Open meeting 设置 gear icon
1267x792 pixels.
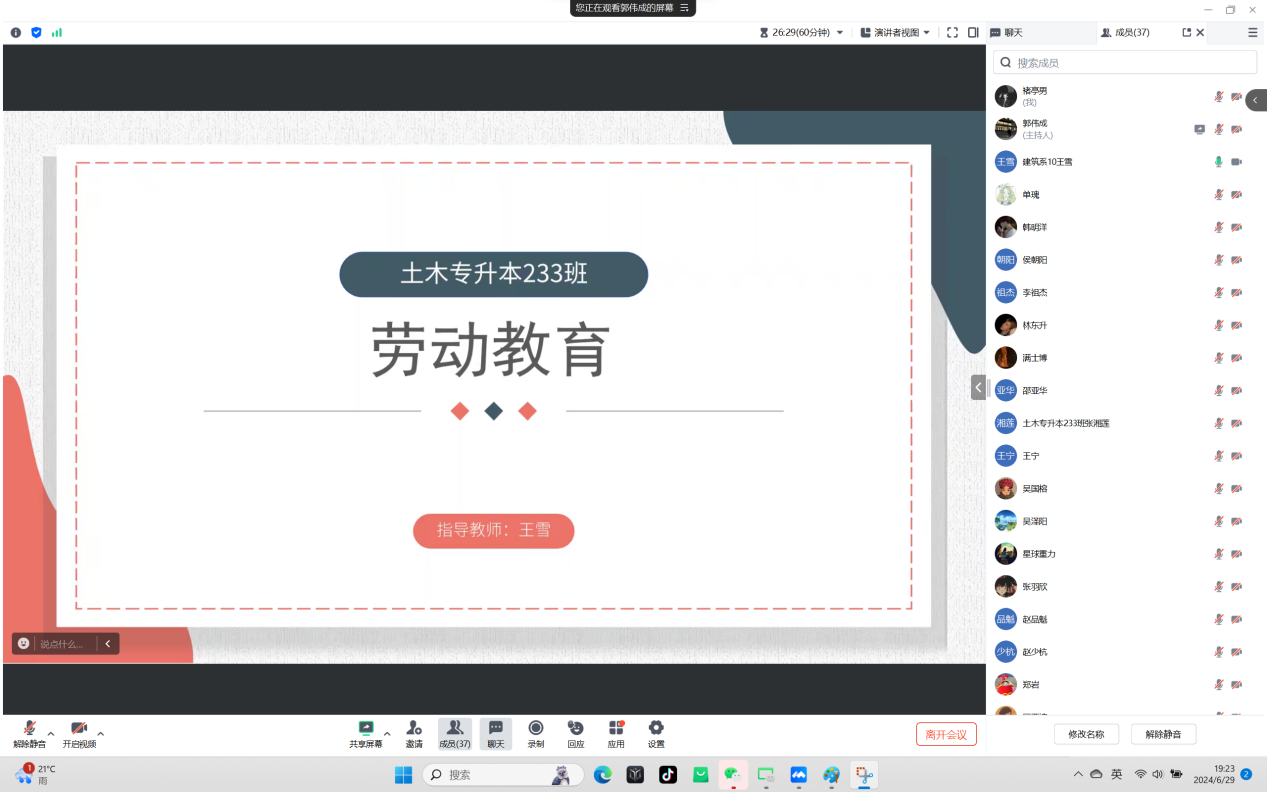coord(656,729)
